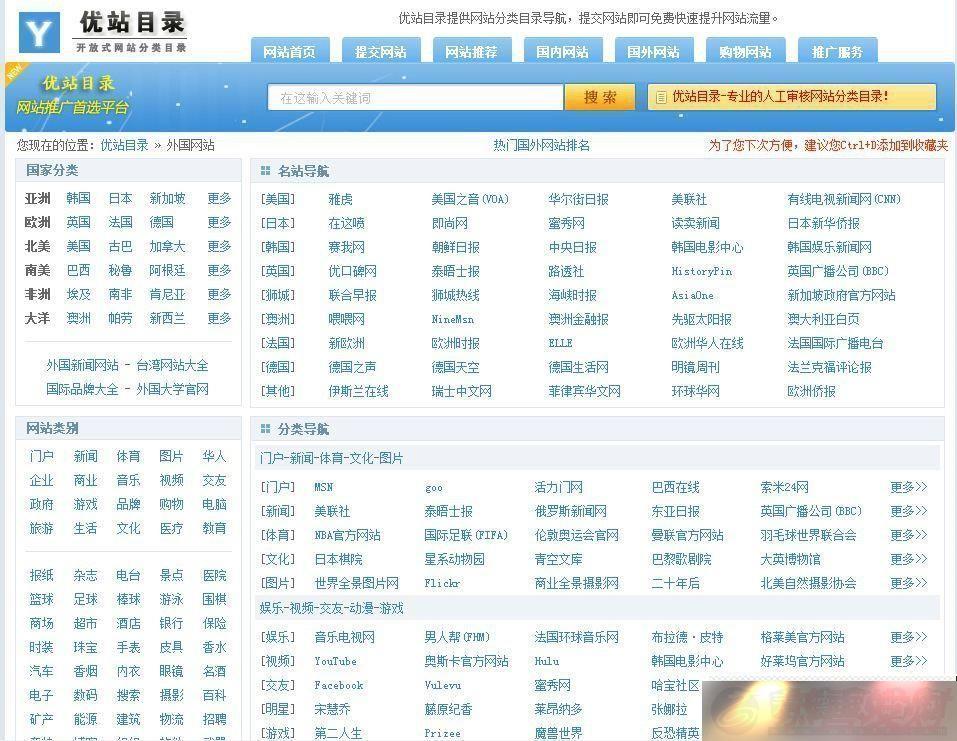Select the 音乐 site category
957x741 pixels.
coord(128,480)
